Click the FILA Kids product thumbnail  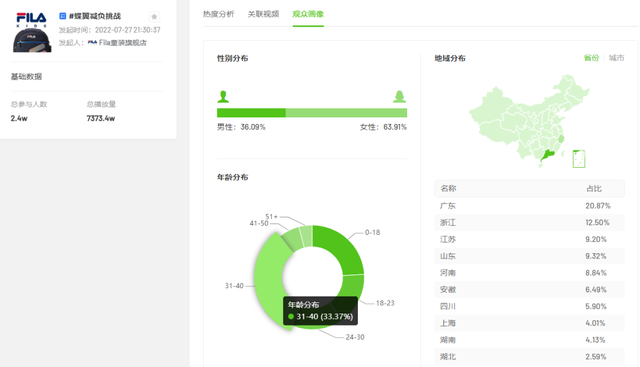[32, 32]
